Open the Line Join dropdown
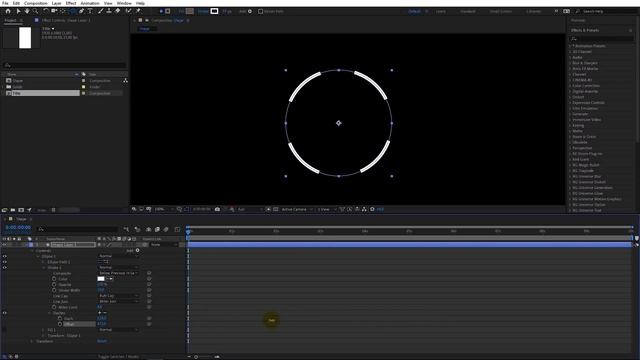The height and width of the screenshot is (360, 640). point(118,302)
